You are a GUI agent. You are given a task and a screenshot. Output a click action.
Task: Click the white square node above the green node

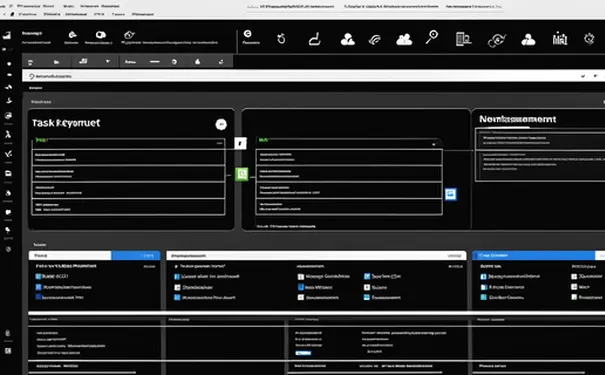(240, 144)
